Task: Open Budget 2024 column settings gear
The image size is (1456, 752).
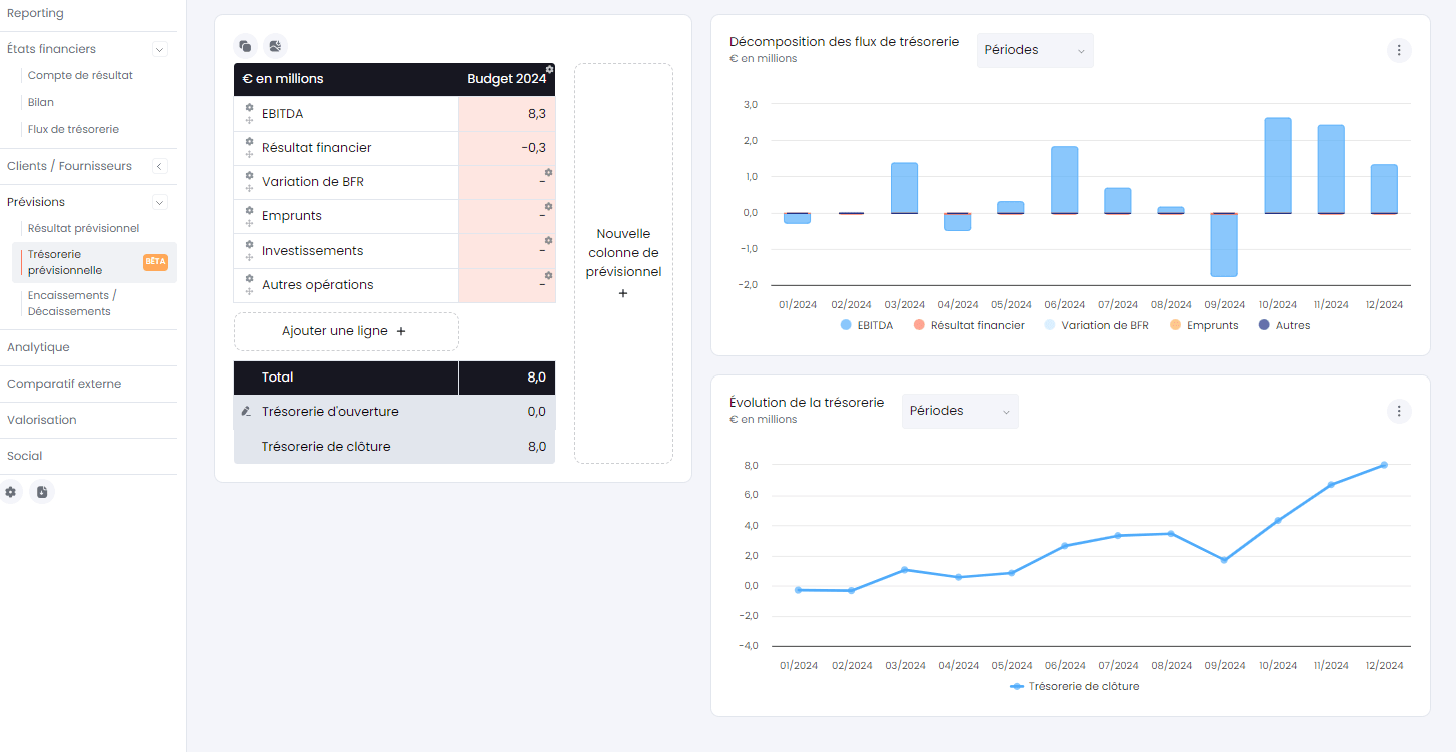Action: 549,69
